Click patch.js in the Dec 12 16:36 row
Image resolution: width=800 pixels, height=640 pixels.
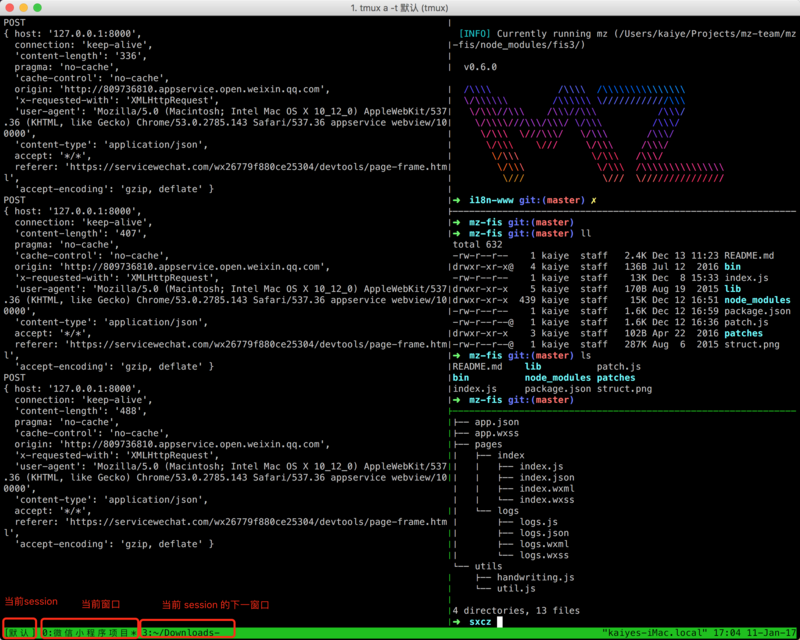coord(746,322)
